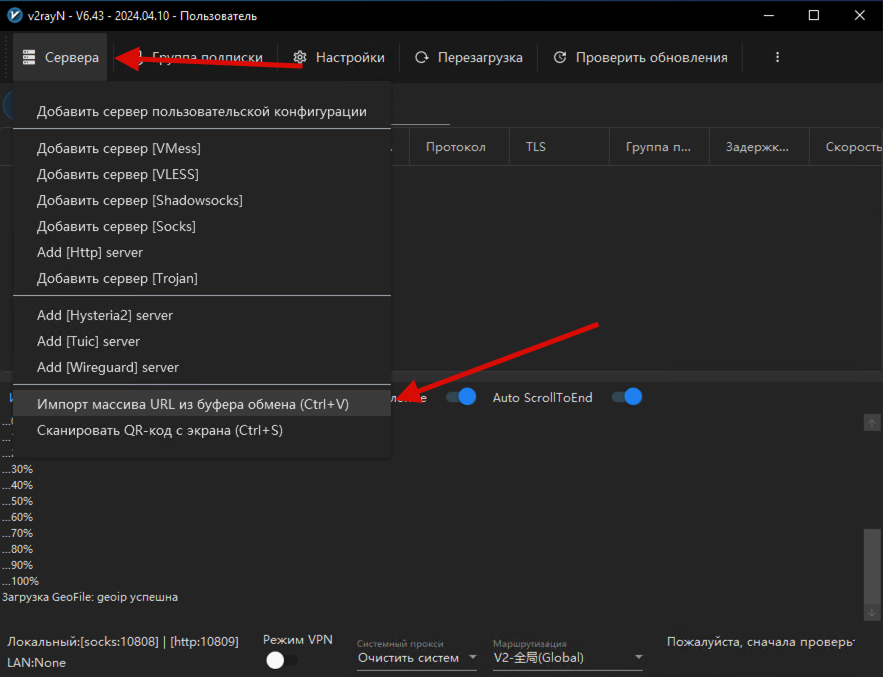Click Перезагрузка button
This screenshot has height=677, width=883.
[x=469, y=57]
